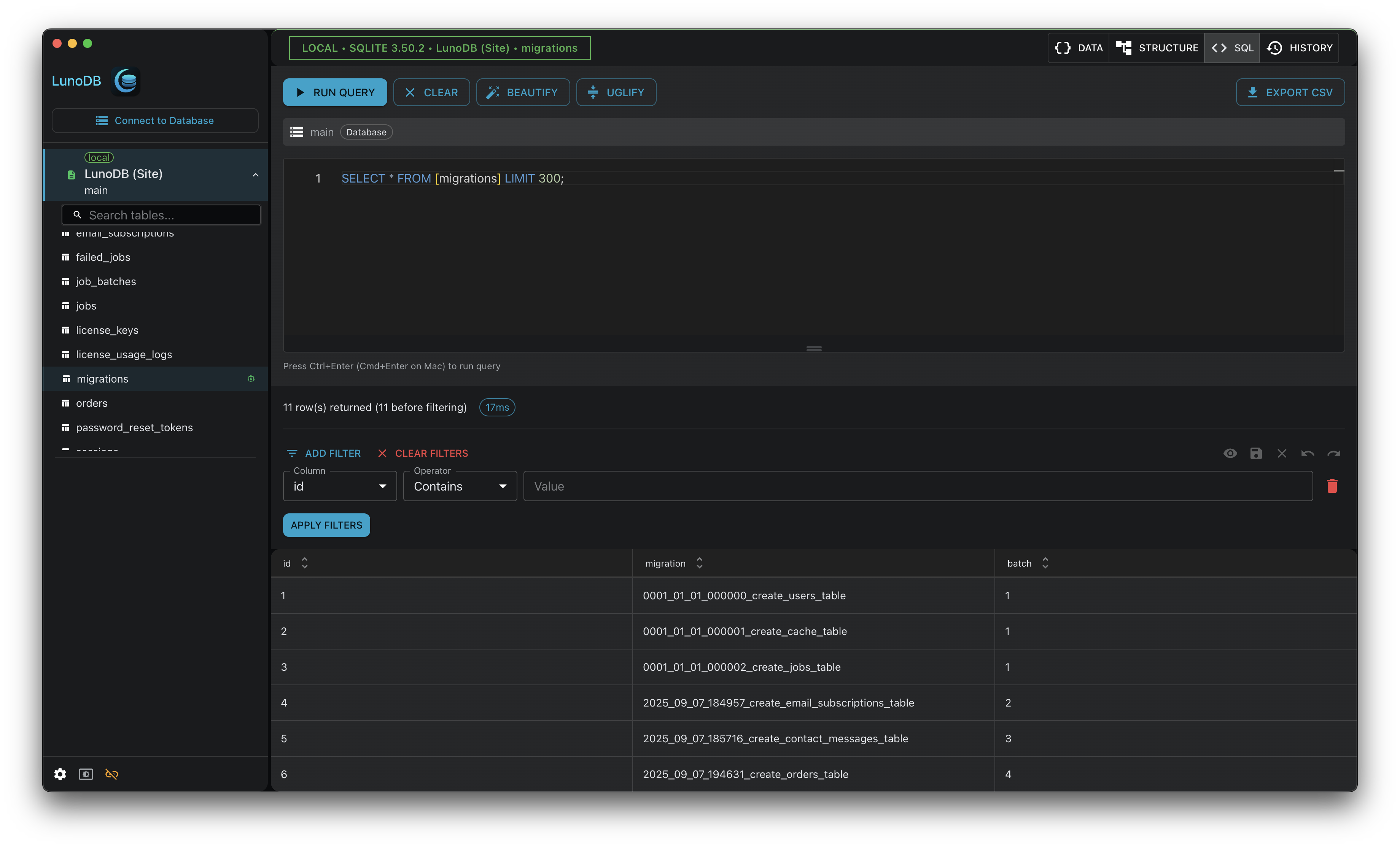Click the settings gear icon in sidebar

click(60, 774)
